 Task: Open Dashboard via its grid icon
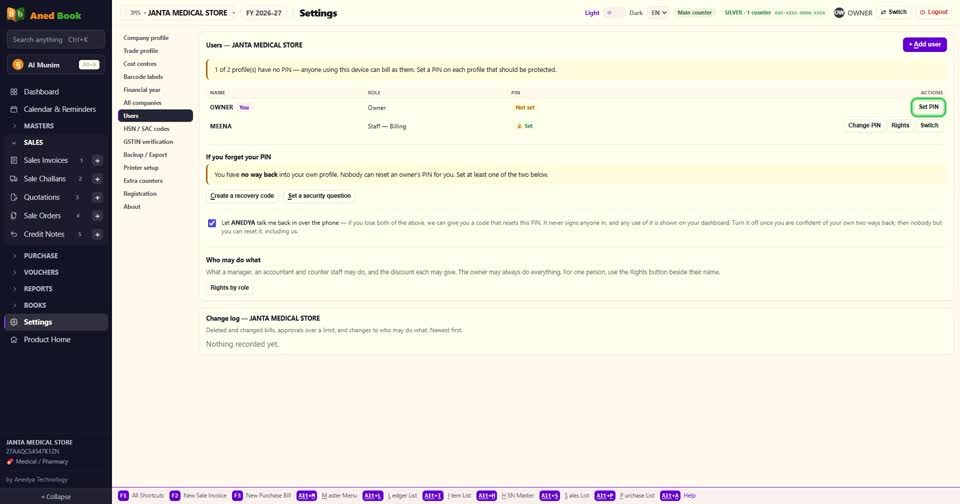13,92
